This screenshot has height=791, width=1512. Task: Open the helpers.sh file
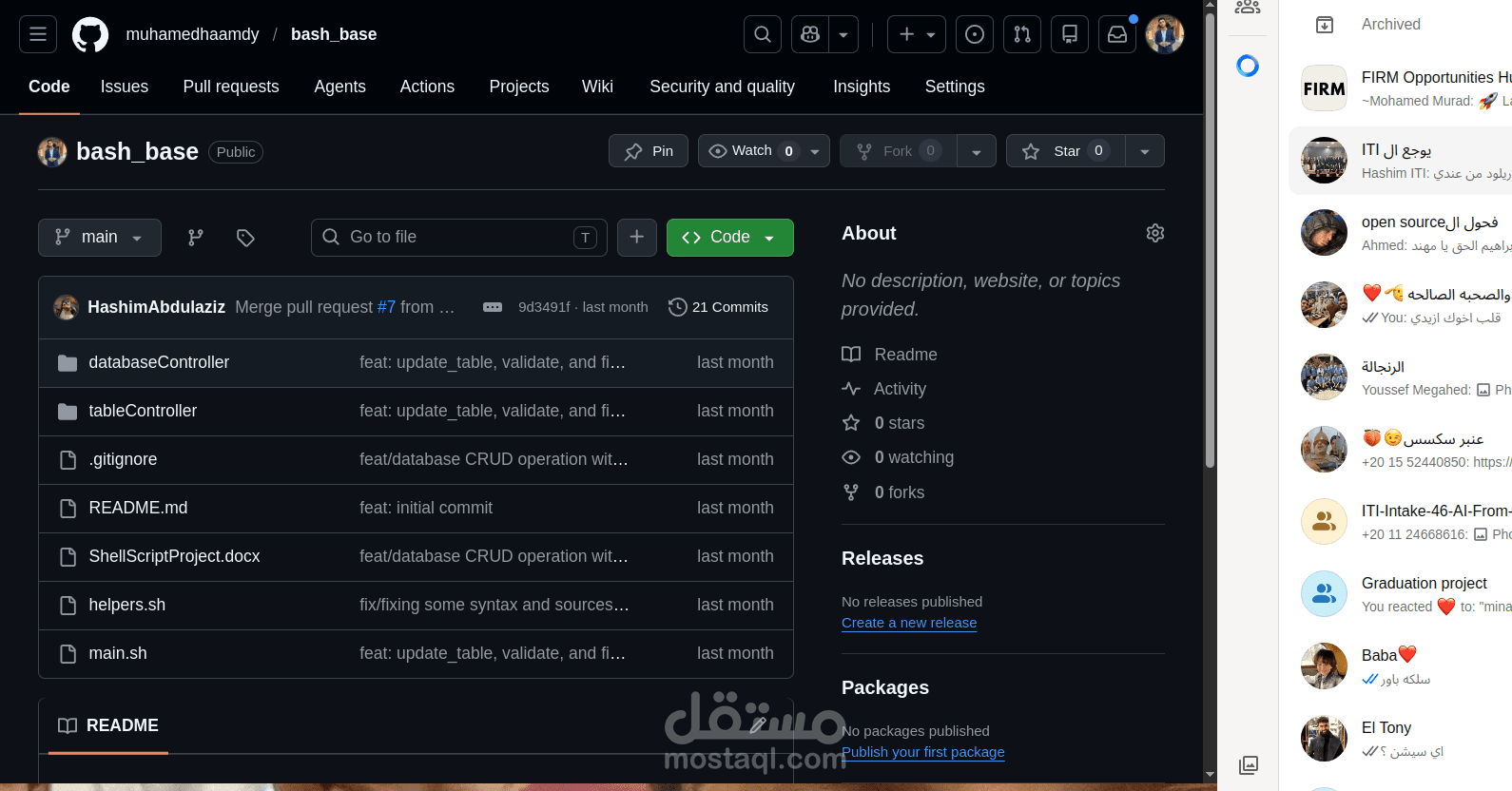coord(127,605)
